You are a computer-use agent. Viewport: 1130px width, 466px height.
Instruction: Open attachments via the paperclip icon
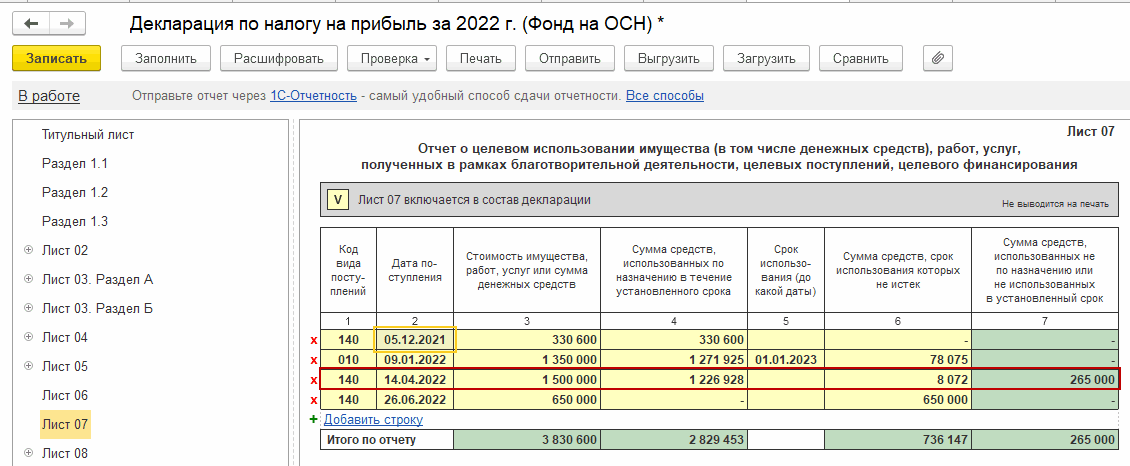(x=938, y=58)
